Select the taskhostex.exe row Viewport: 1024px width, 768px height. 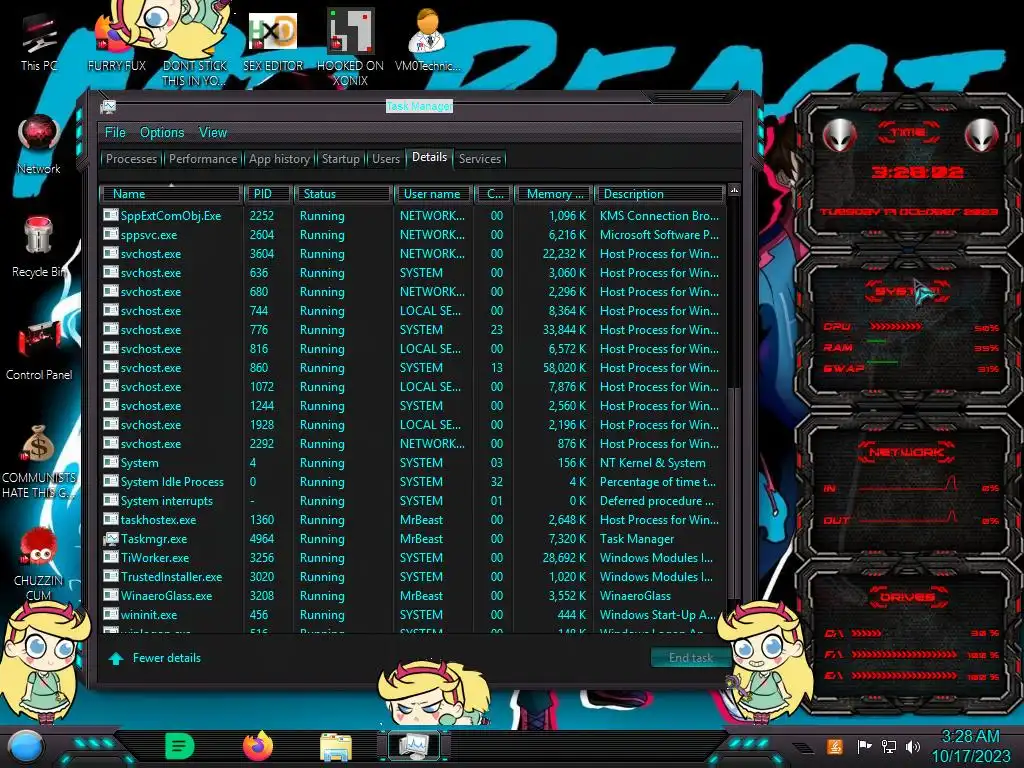click(413, 520)
